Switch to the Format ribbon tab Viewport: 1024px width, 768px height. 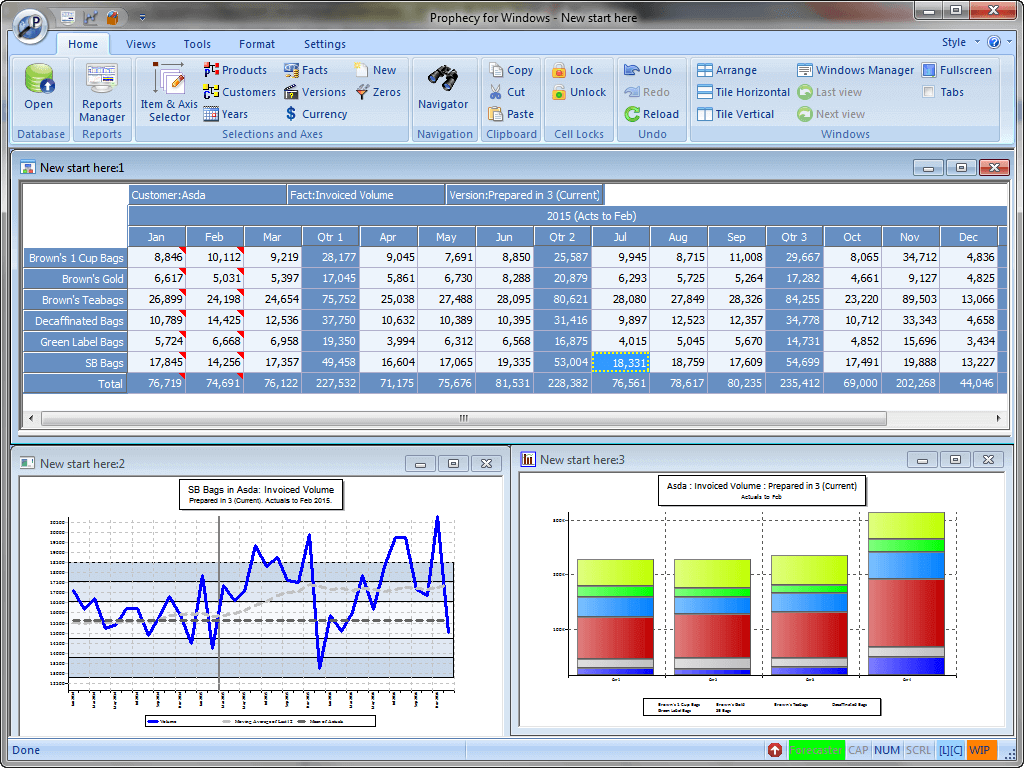257,44
